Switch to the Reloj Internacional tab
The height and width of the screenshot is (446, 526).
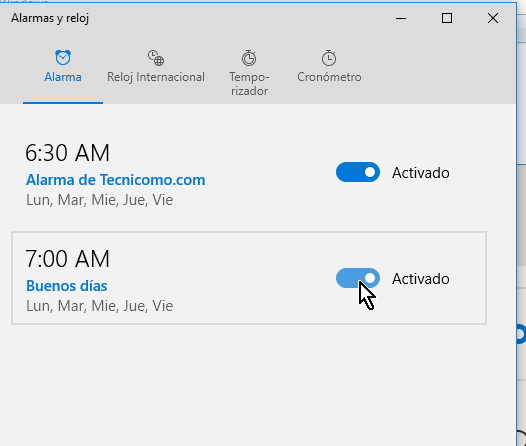pyautogui.click(x=156, y=77)
